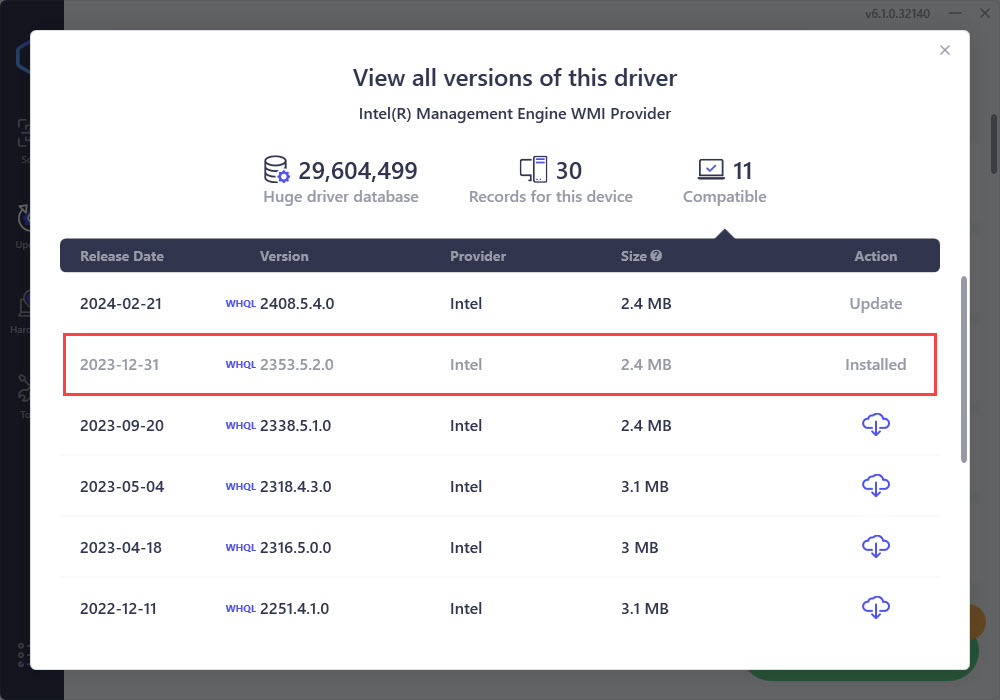Switch to the Compatible drivers tab
The height and width of the screenshot is (700, 1000).
point(724,181)
